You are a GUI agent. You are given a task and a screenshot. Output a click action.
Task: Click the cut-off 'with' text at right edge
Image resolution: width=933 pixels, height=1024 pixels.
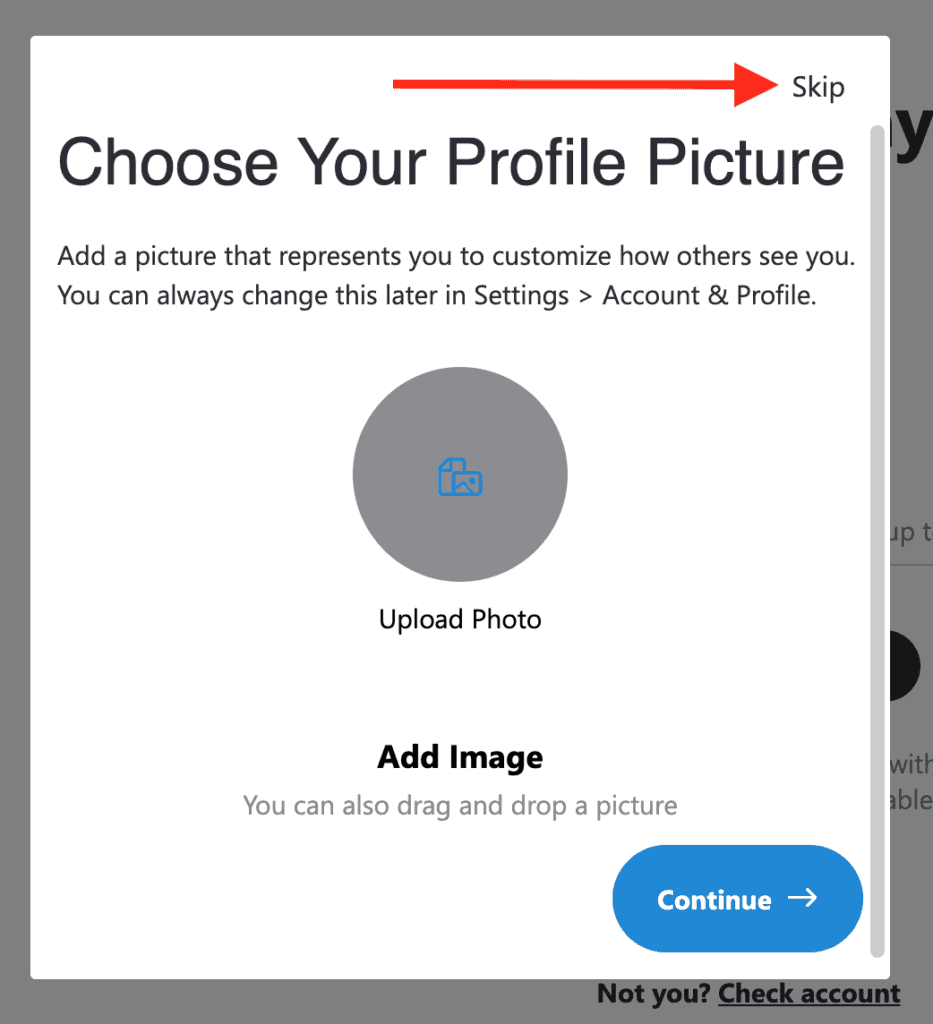[x=911, y=766]
